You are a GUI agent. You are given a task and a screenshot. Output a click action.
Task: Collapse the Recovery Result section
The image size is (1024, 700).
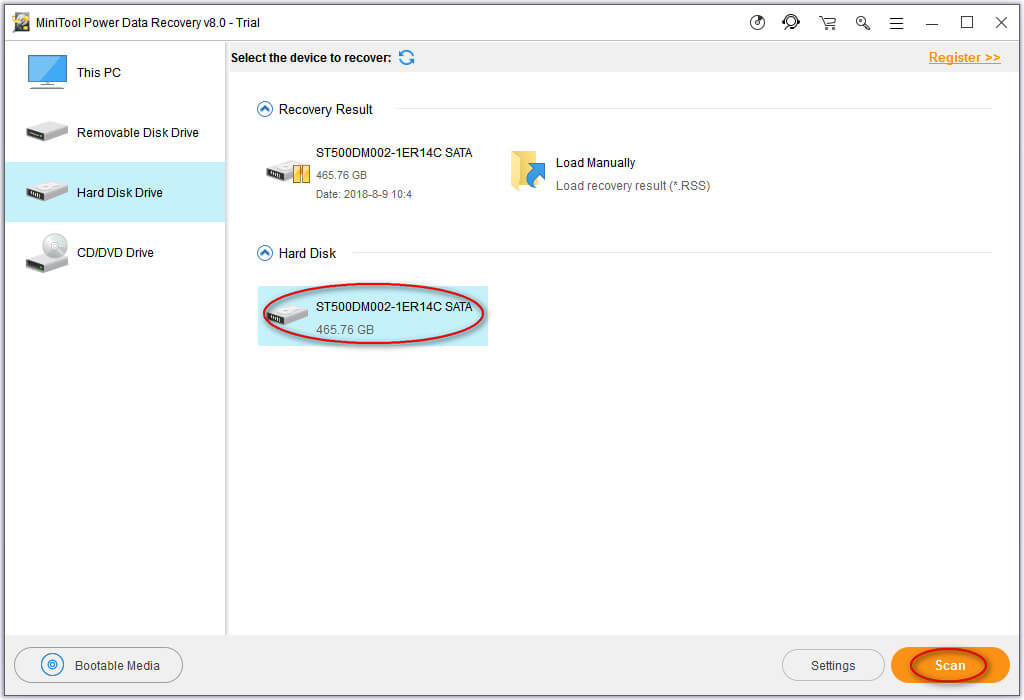coord(264,109)
